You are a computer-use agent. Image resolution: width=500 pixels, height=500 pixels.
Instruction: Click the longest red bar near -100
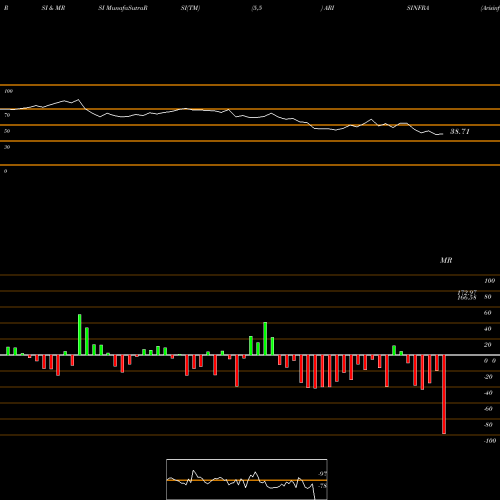tap(444, 394)
